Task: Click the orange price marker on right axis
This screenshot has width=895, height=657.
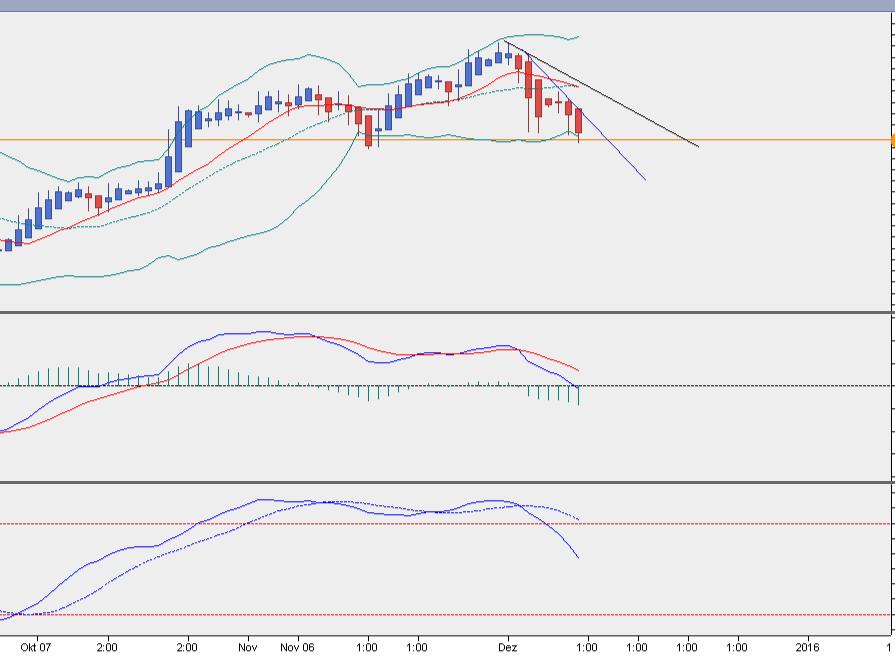Action: click(x=890, y=141)
